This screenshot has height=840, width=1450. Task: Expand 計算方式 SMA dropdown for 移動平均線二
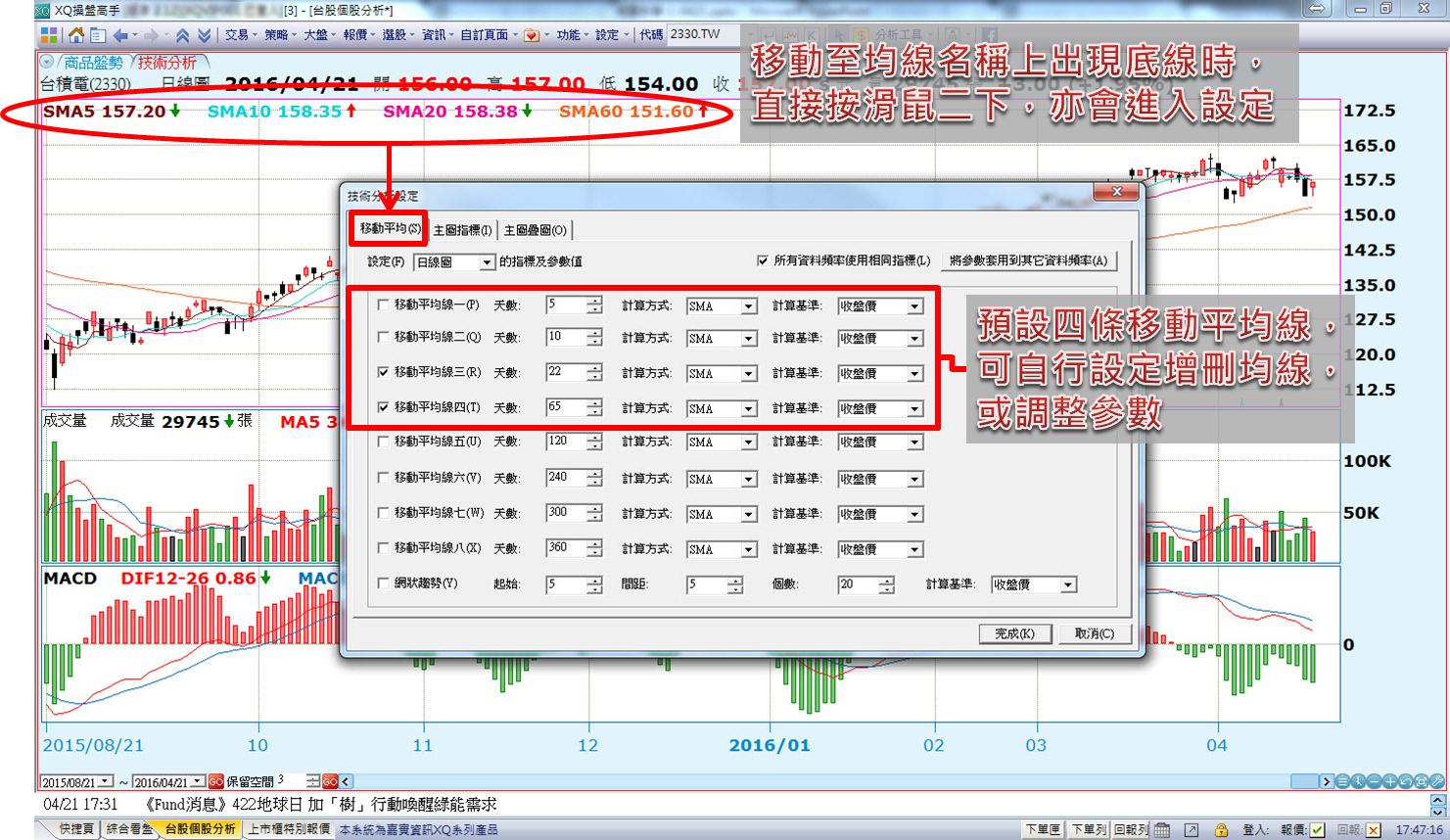pos(748,339)
